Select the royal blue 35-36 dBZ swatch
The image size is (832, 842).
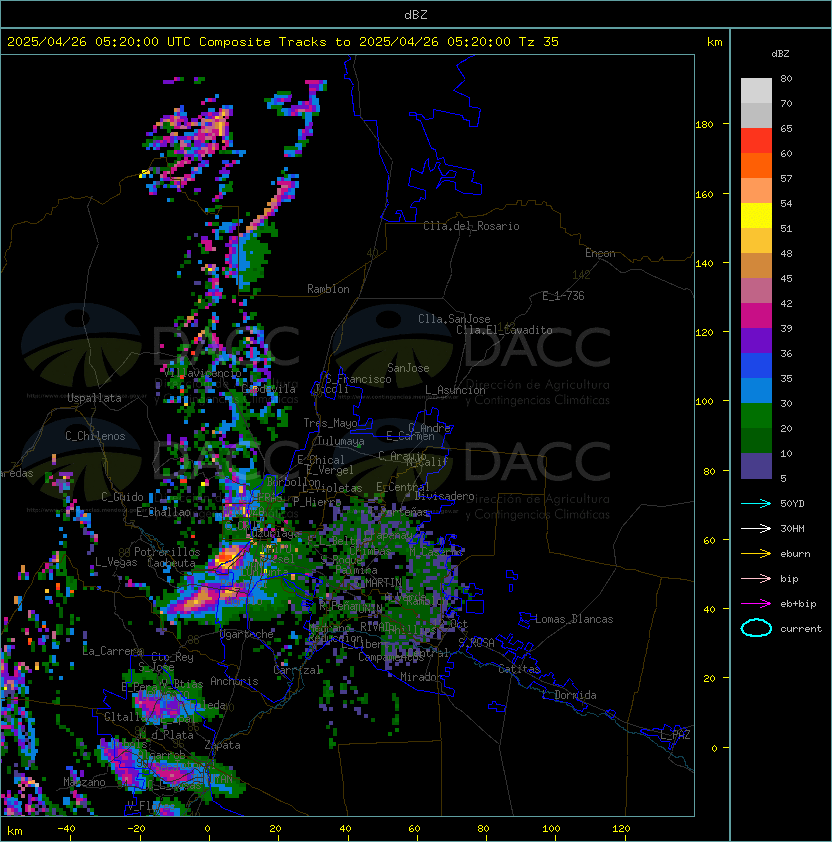756,365
